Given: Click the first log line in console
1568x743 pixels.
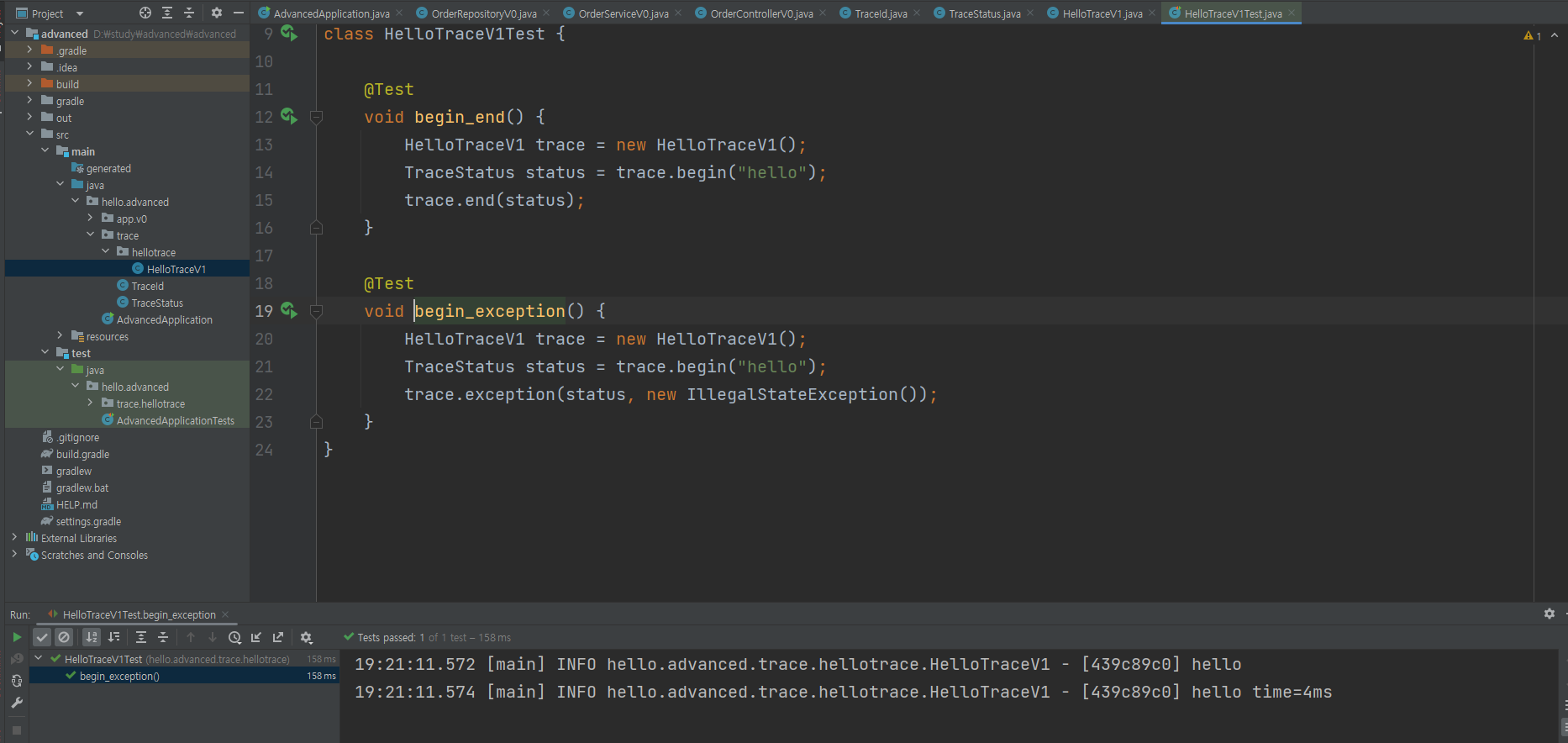Looking at the screenshot, I should (x=797, y=664).
